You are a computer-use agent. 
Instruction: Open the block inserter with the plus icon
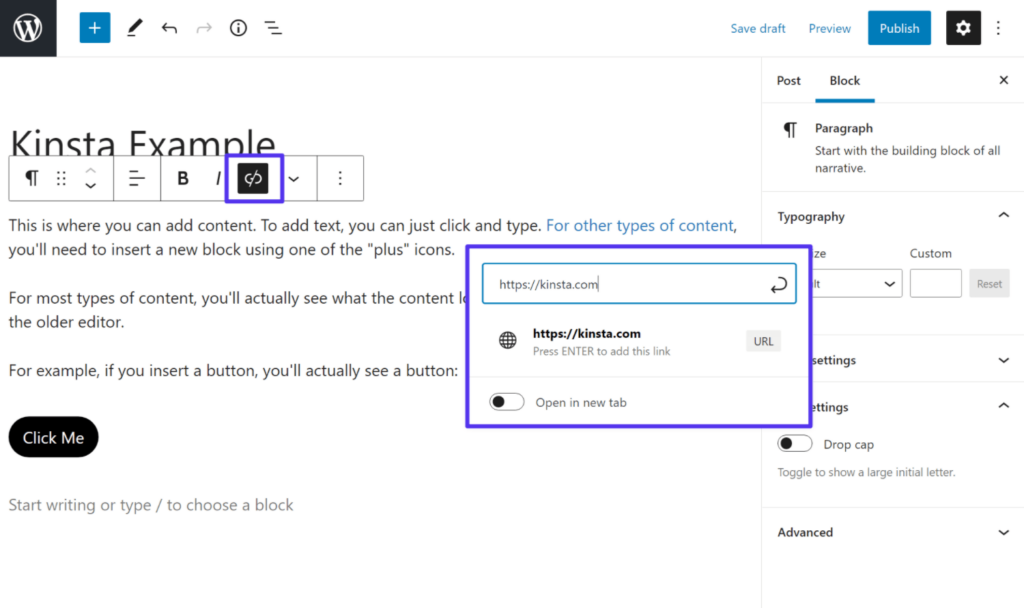94,27
